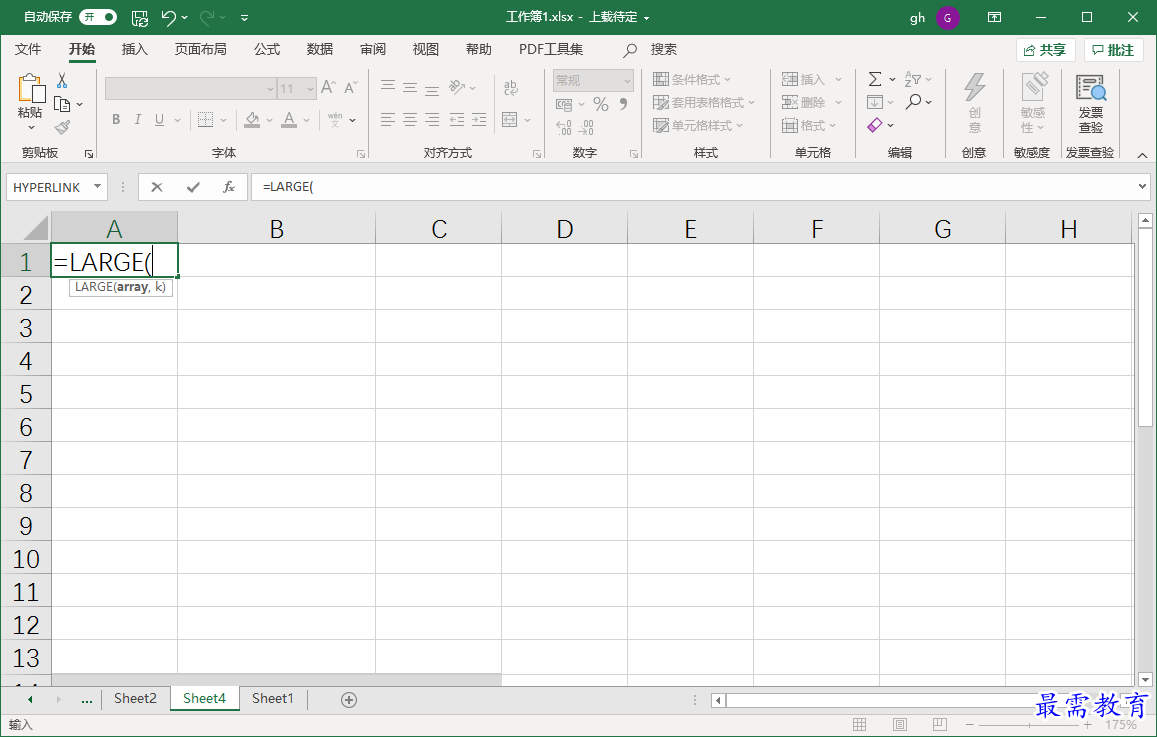Switch to Page Break Preview icon
1157x737 pixels.
(x=939, y=724)
